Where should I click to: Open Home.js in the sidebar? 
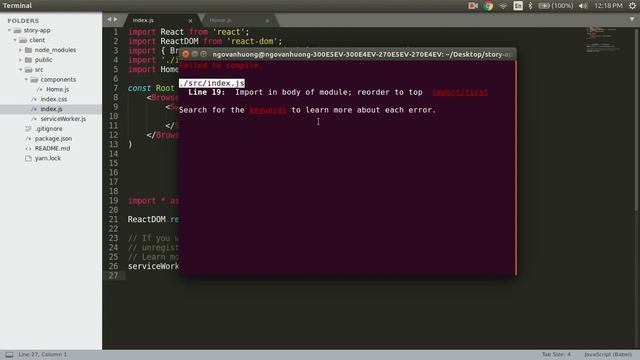click(57, 89)
